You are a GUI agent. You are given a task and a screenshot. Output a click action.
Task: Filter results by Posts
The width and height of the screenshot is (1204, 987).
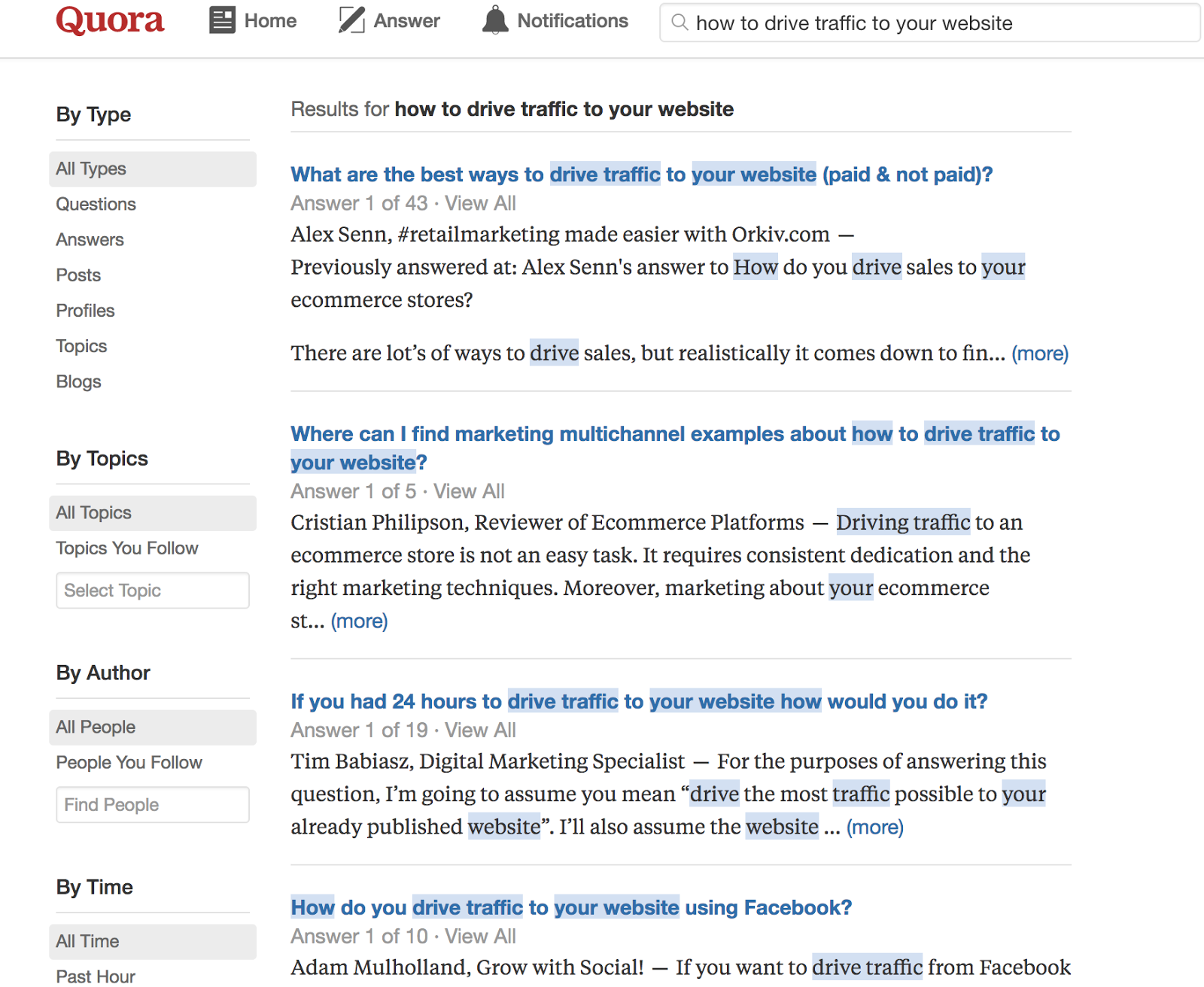coord(78,275)
